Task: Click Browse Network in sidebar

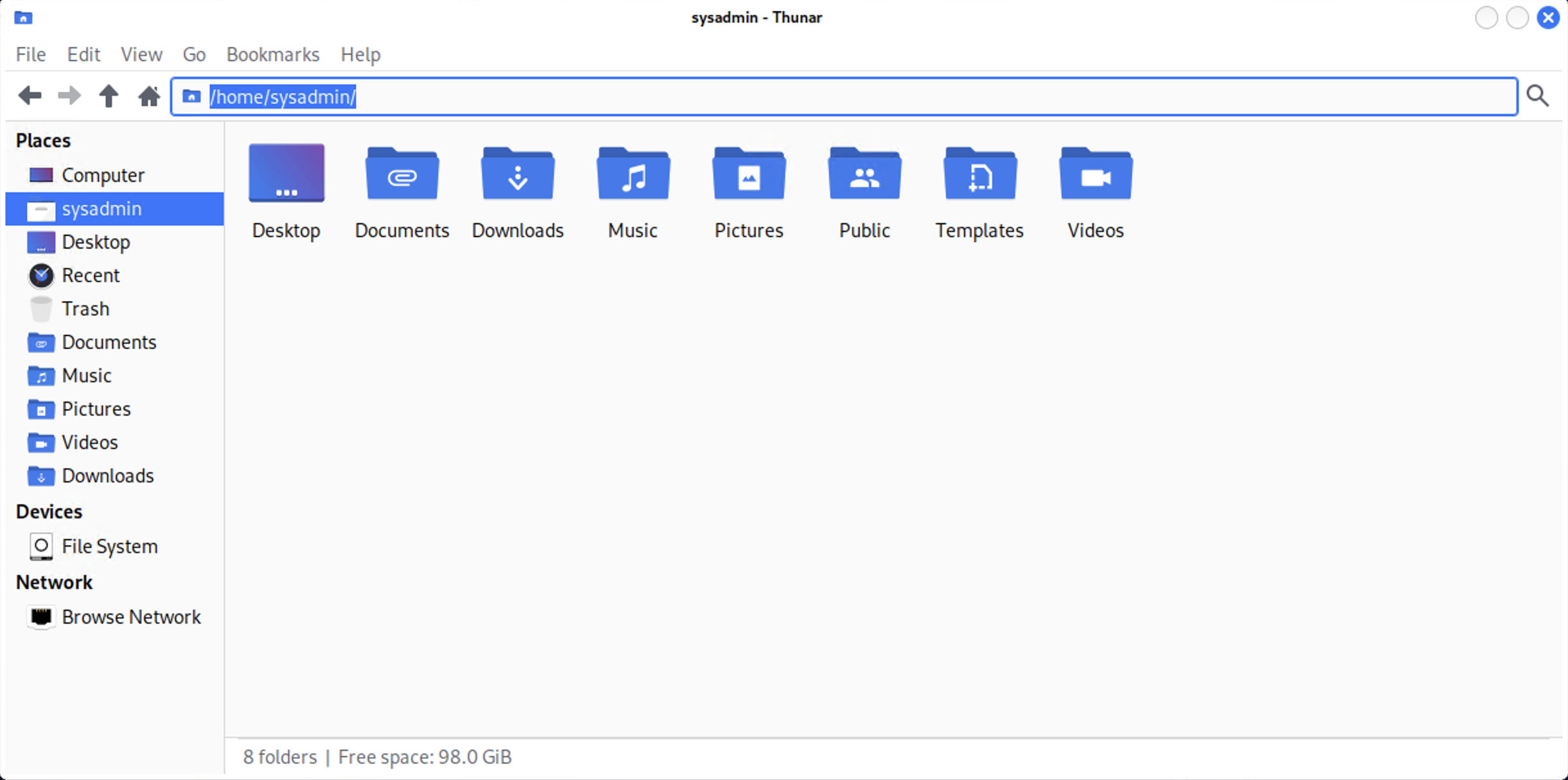Action: (130, 617)
